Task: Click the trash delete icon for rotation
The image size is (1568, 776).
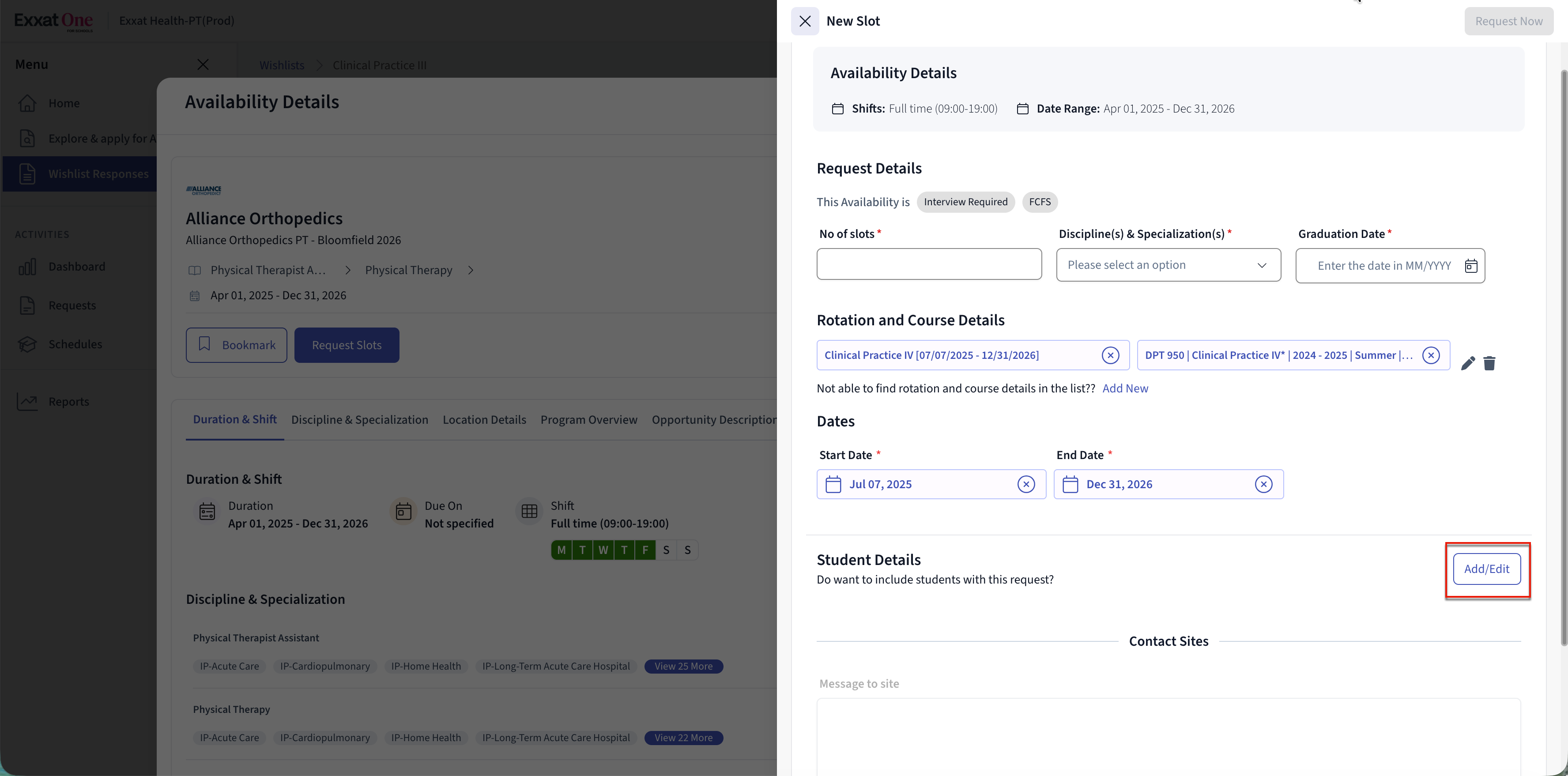Action: pyautogui.click(x=1489, y=363)
